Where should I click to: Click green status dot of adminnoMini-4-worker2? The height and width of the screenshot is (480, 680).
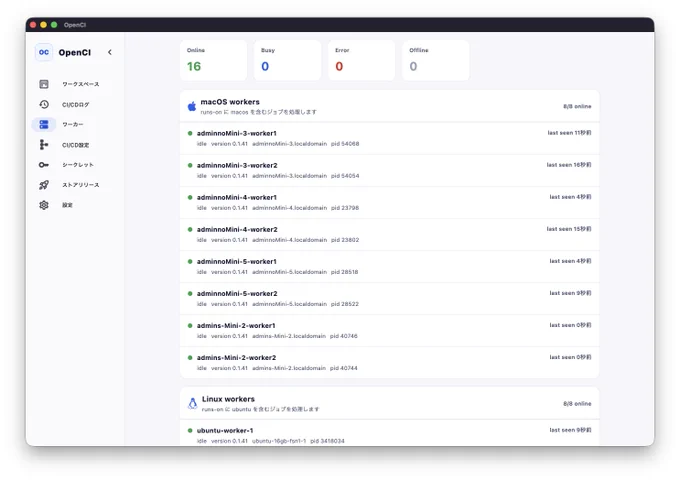[x=190, y=229]
